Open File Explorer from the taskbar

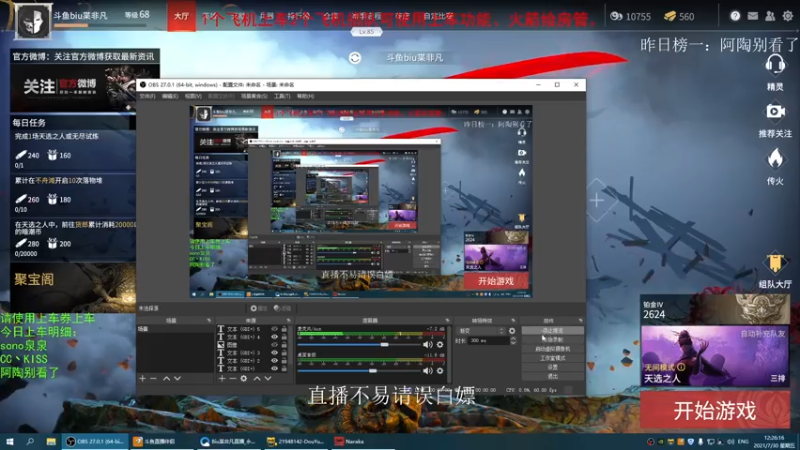point(51,441)
